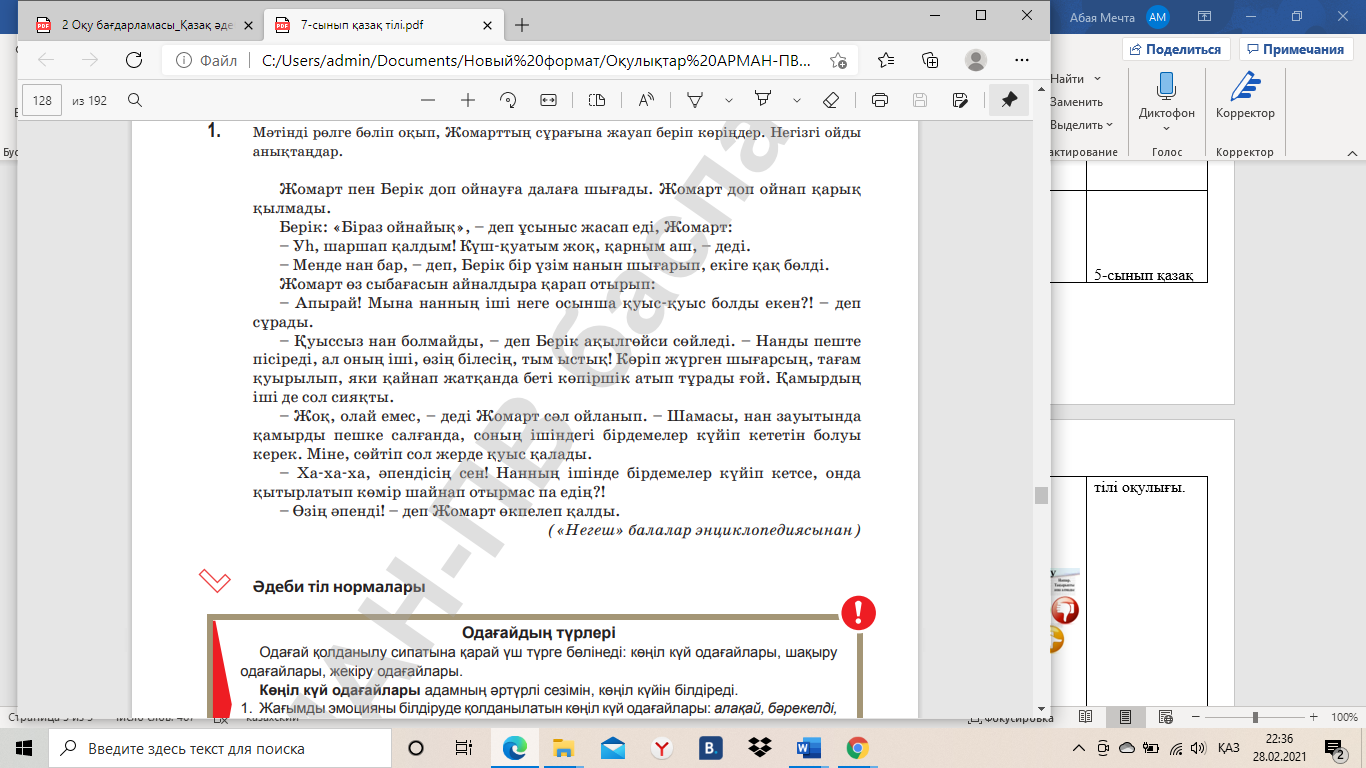Click the PDF page number field
The height and width of the screenshot is (768, 1366).
tap(42, 100)
